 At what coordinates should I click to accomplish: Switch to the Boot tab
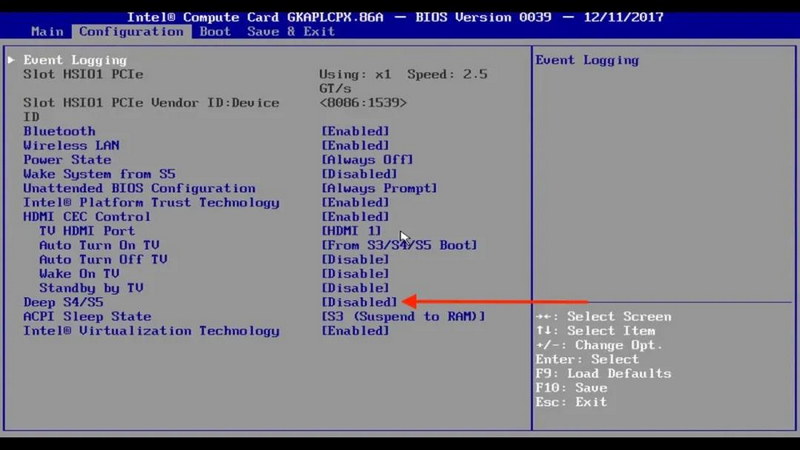[x=215, y=32]
